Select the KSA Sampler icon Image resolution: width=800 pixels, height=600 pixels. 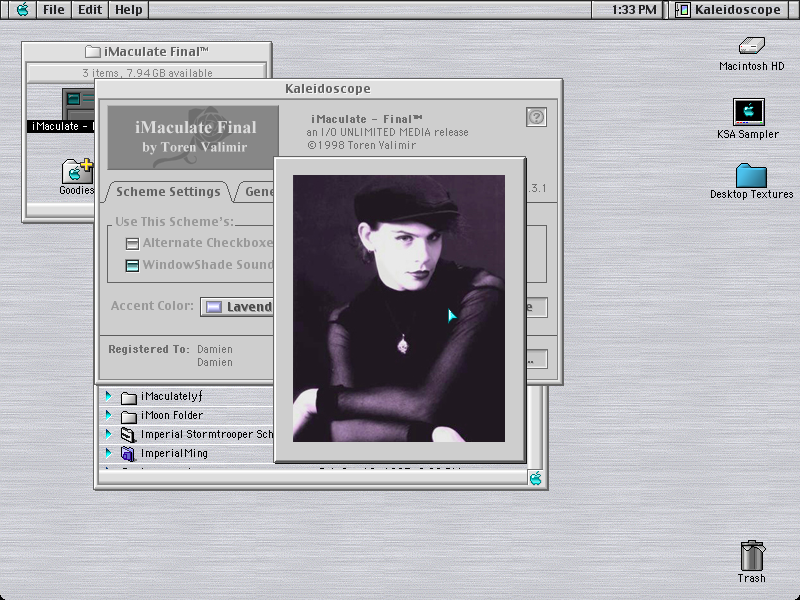click(x=748, y=112)
